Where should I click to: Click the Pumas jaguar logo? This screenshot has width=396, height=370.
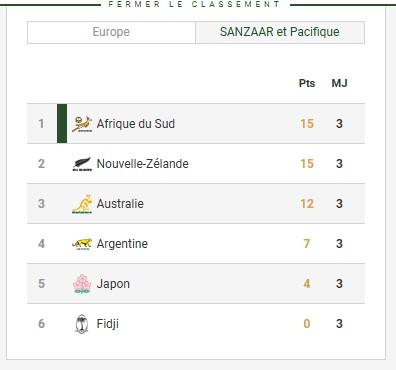tap(82, 244)
